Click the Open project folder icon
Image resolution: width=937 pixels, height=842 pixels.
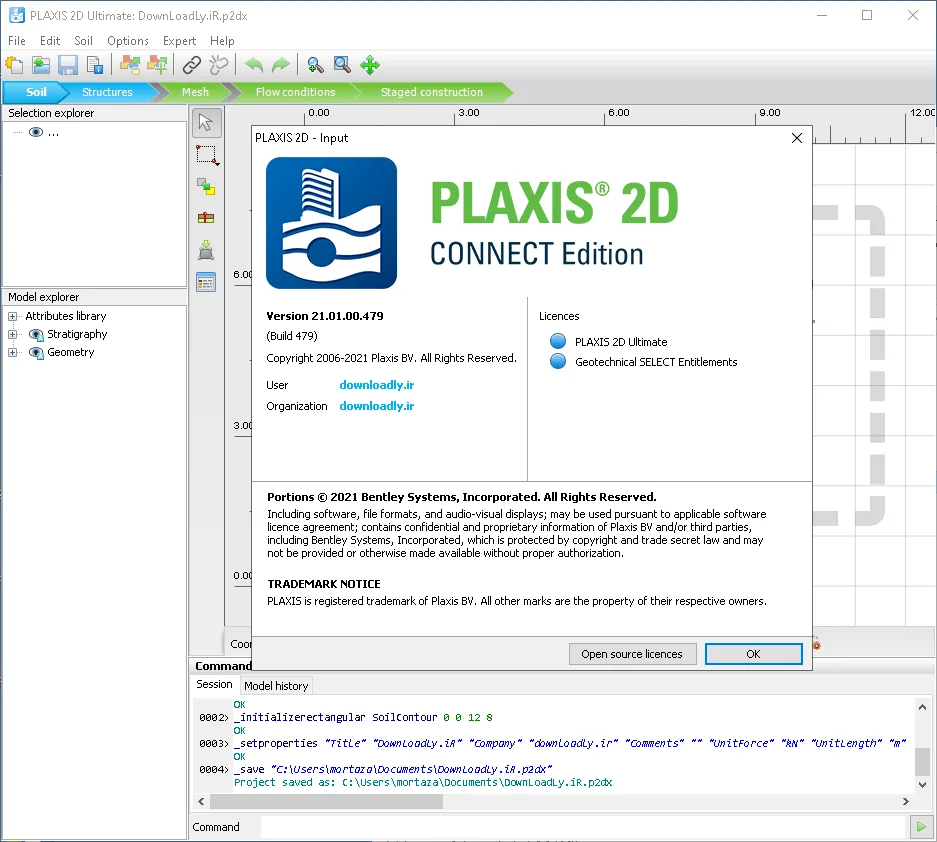[41, 65]
